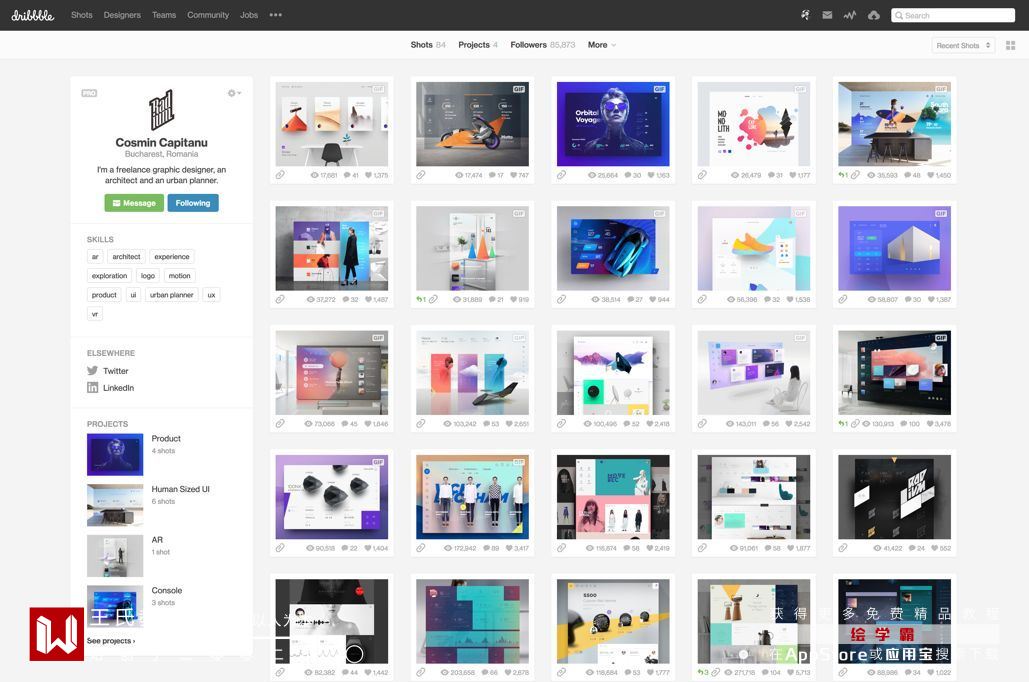Toggle heart on shot with 552 likes

934,548
